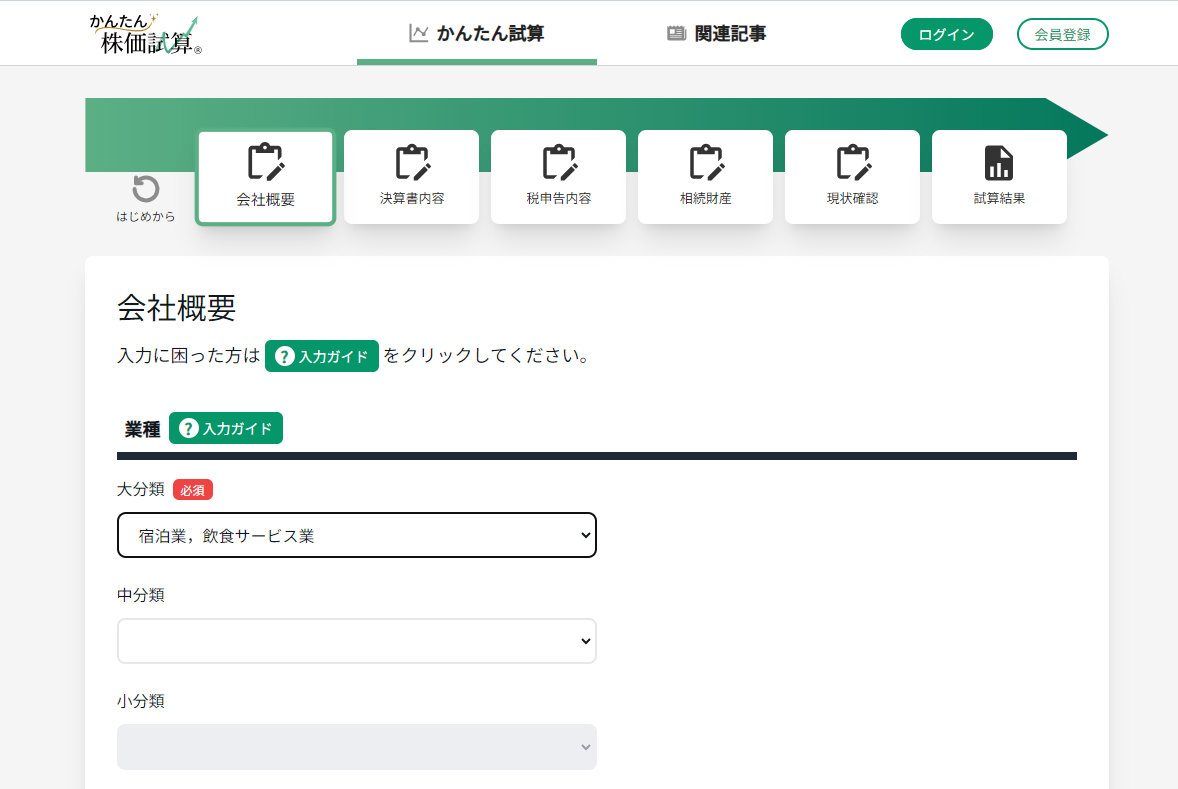1178x789 pixels.
Task: Click 入力ガイド button in the instruction sentence
Action: 322,356
